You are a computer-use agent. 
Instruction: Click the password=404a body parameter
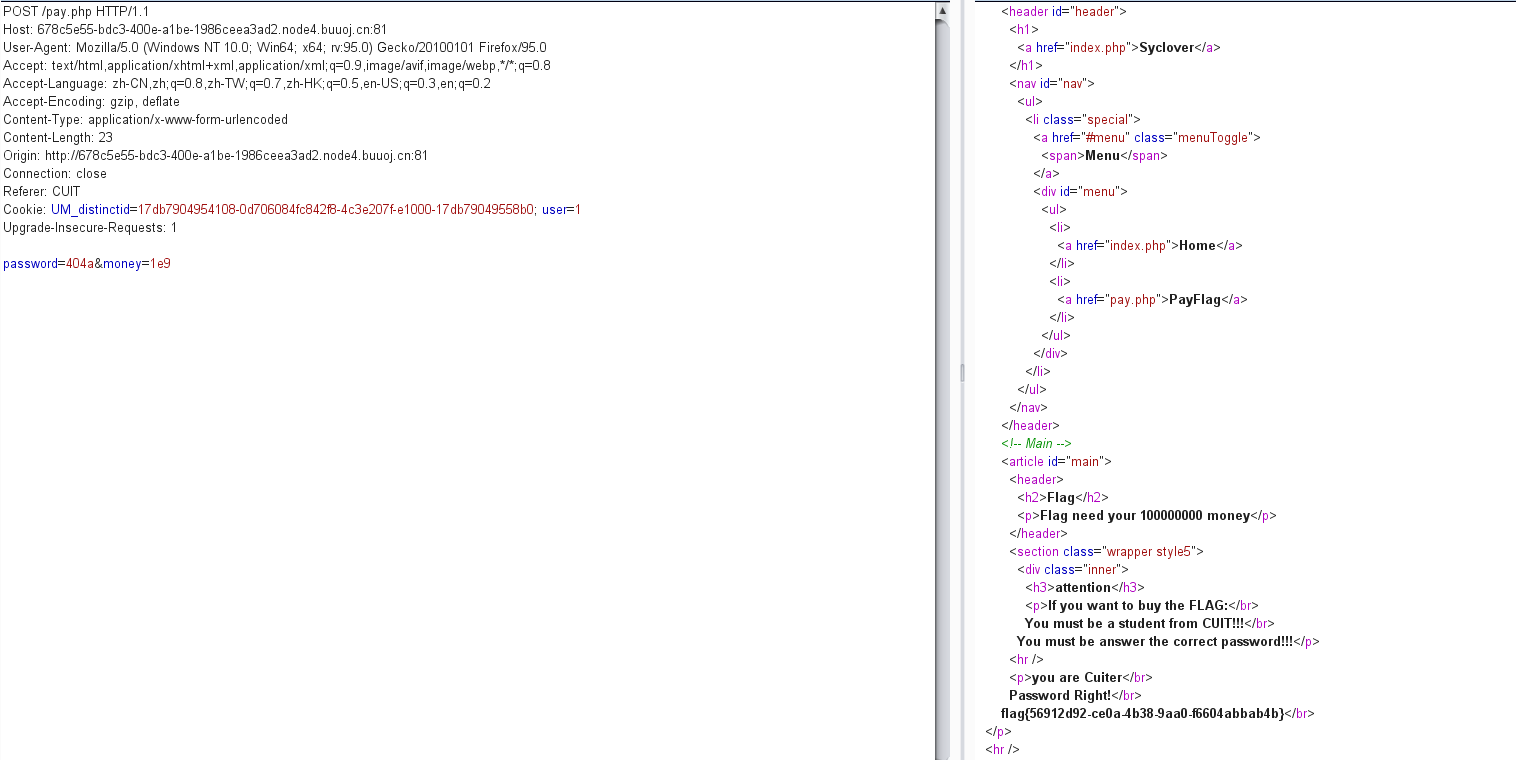48,264
